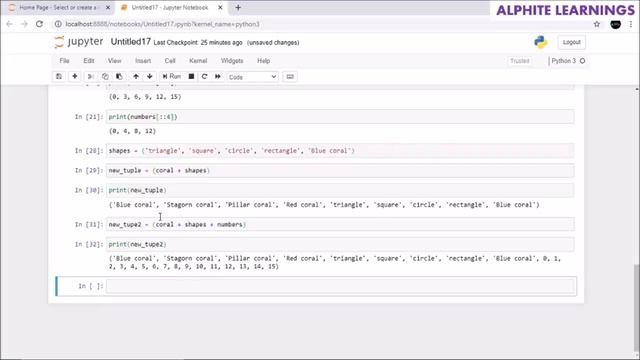The image size is (640, 360).
Task: Select cell print(new_tupe2)
Action: pyautogui.click(x=340, y=244)
